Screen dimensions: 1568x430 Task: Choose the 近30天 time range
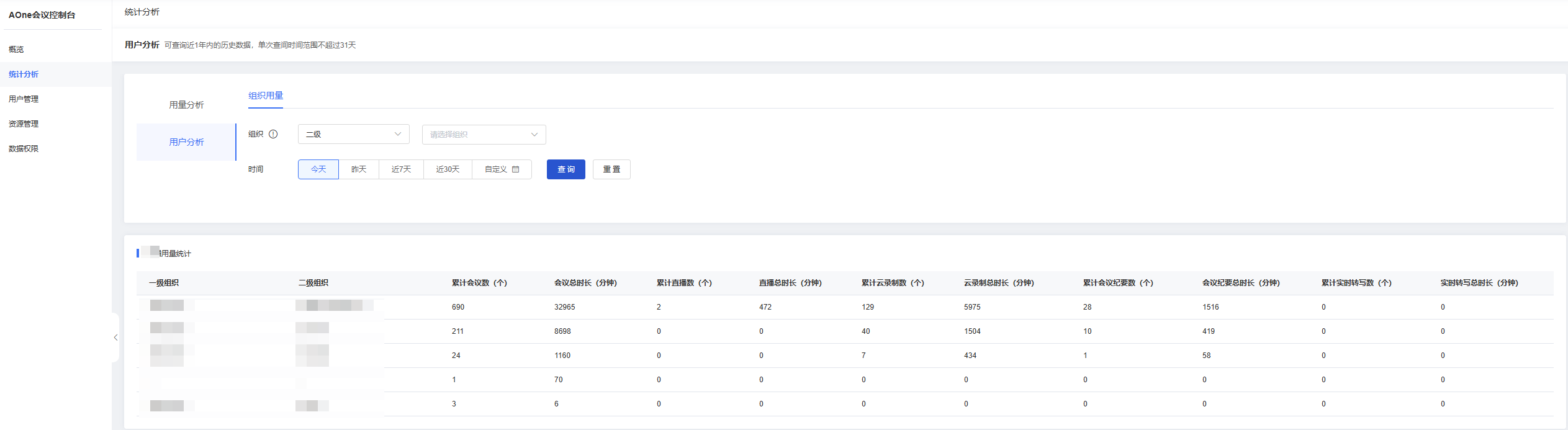tap(448, 169)
